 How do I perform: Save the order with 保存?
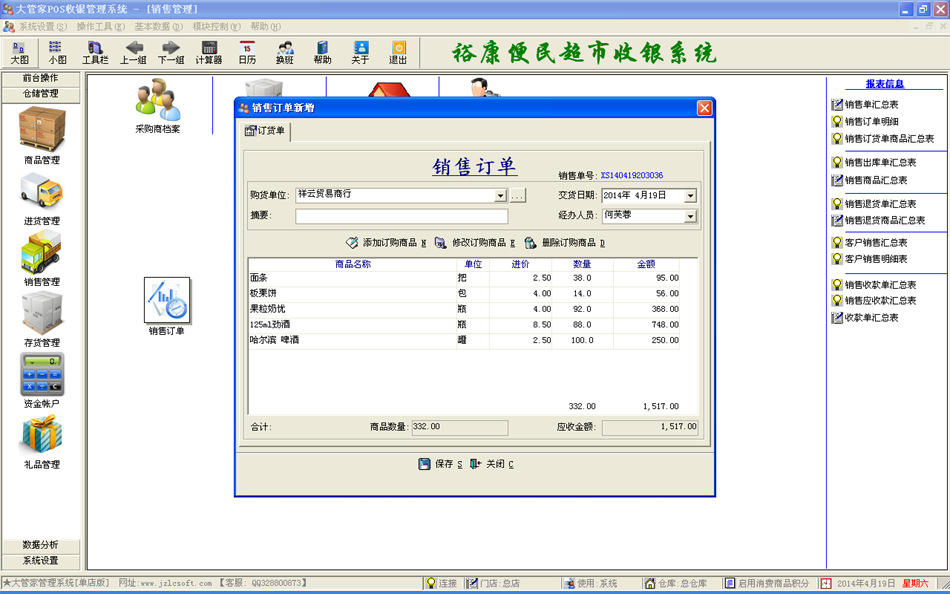[441, 464]
